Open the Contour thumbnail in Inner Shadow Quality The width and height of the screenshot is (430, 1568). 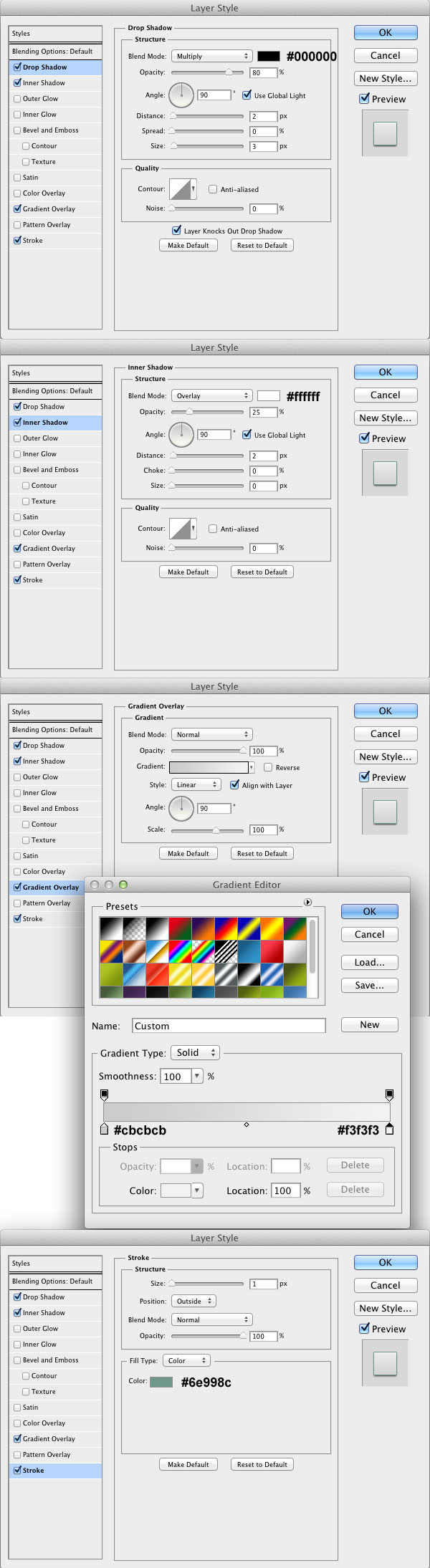[x=180, y=529]
